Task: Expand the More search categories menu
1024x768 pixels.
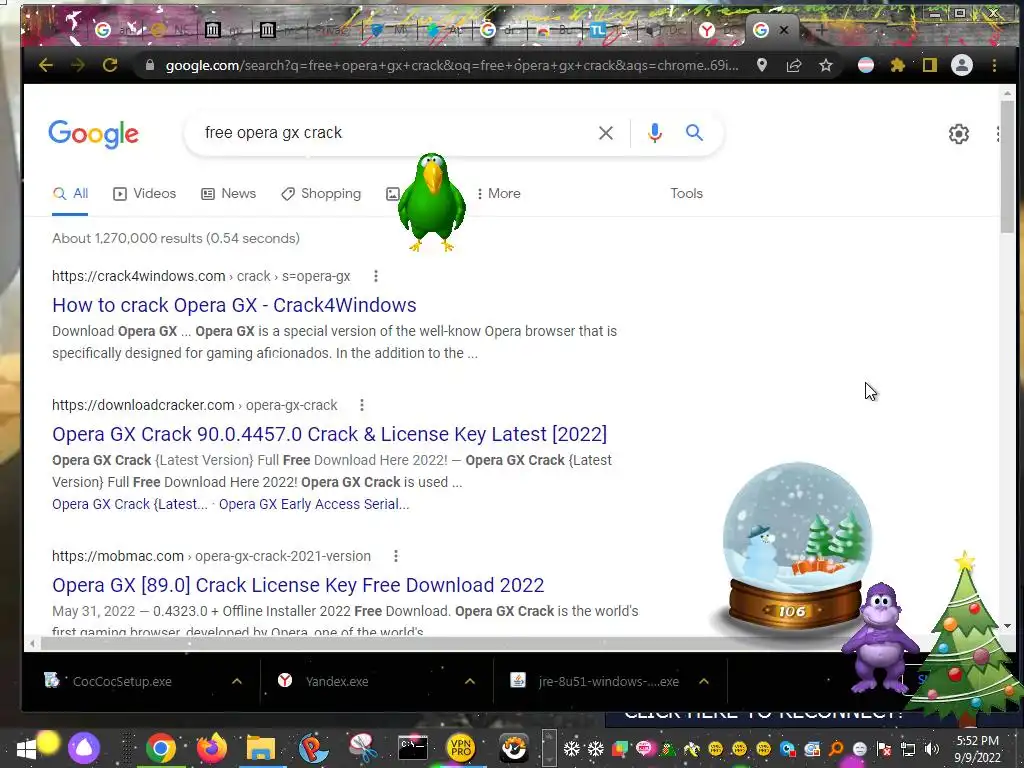Action: point(498,194)
